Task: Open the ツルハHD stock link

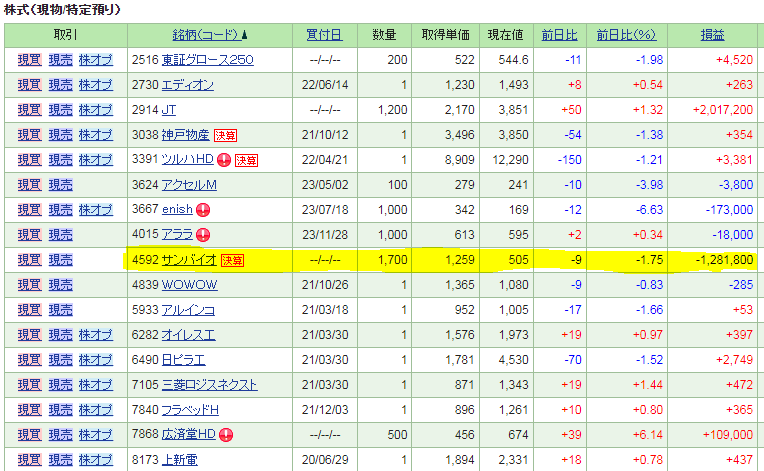Action: (x=188, y=159)
